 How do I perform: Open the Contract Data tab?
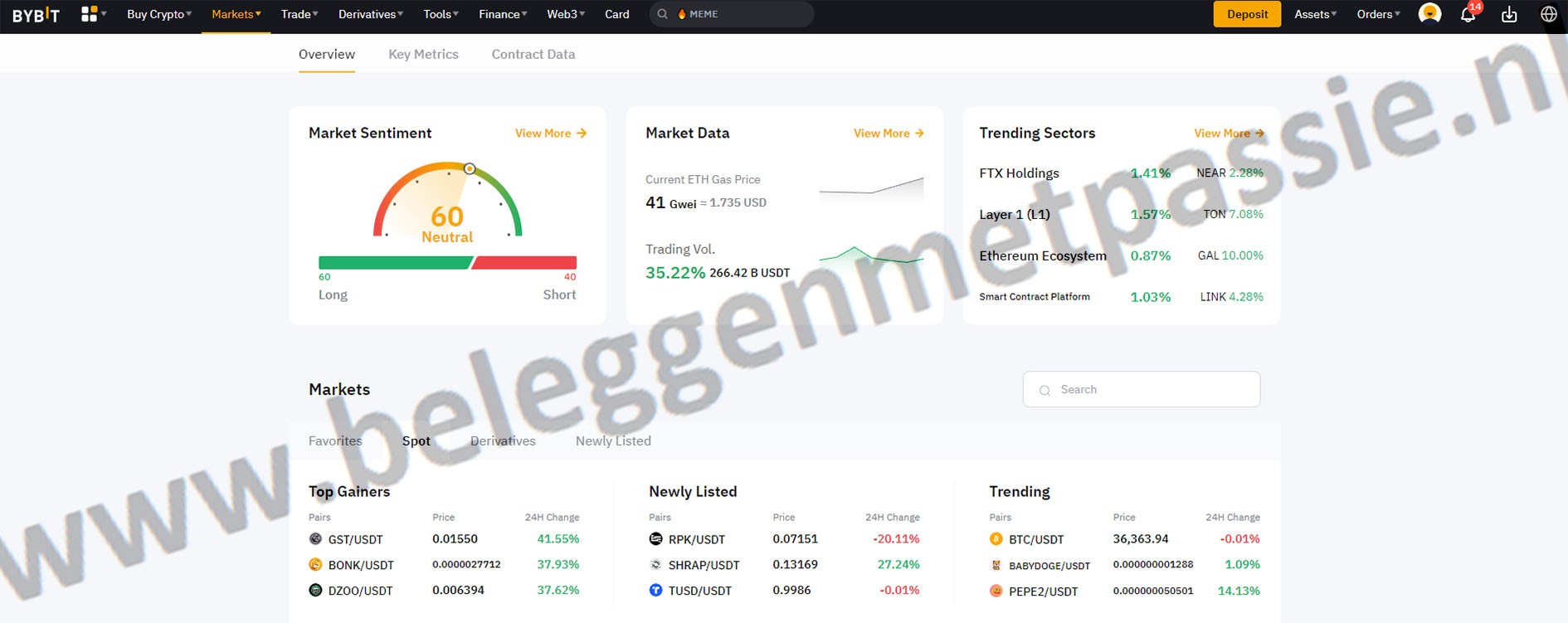pos(533,54)
